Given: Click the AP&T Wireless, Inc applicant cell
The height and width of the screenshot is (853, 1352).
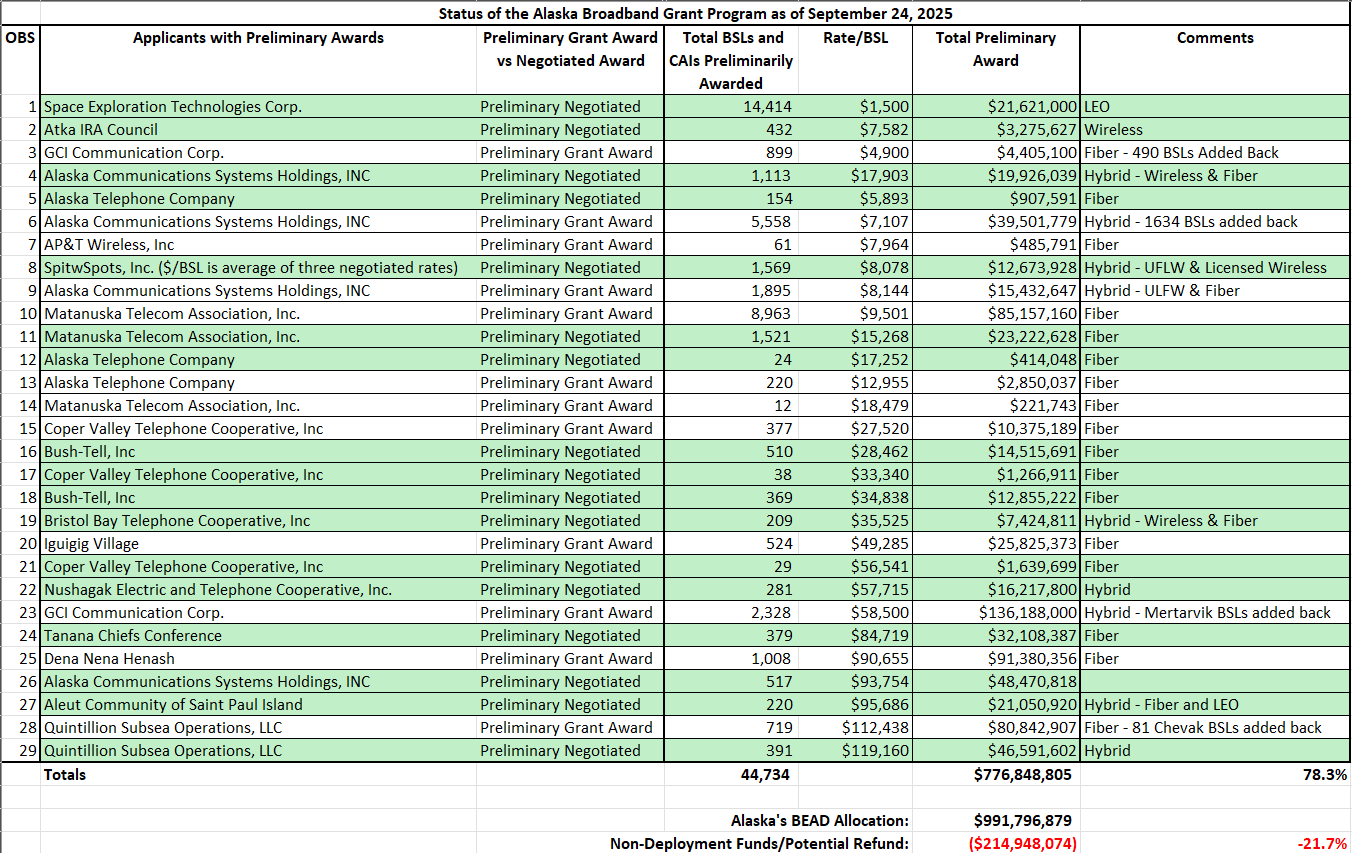Looking at the screenshot, I should (x=109, y=245).
